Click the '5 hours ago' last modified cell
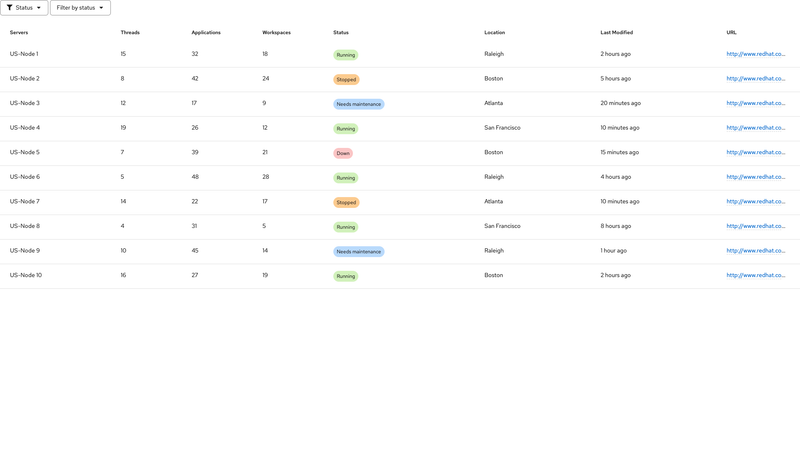The height and width of the screenshot is (450, 800). pyautogui.click(x=615, y=79)
